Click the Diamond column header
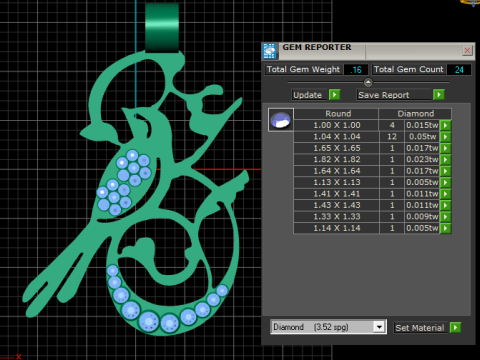Image resolution: width=480 pixels, height=360 pixels. tap(415, 114)
